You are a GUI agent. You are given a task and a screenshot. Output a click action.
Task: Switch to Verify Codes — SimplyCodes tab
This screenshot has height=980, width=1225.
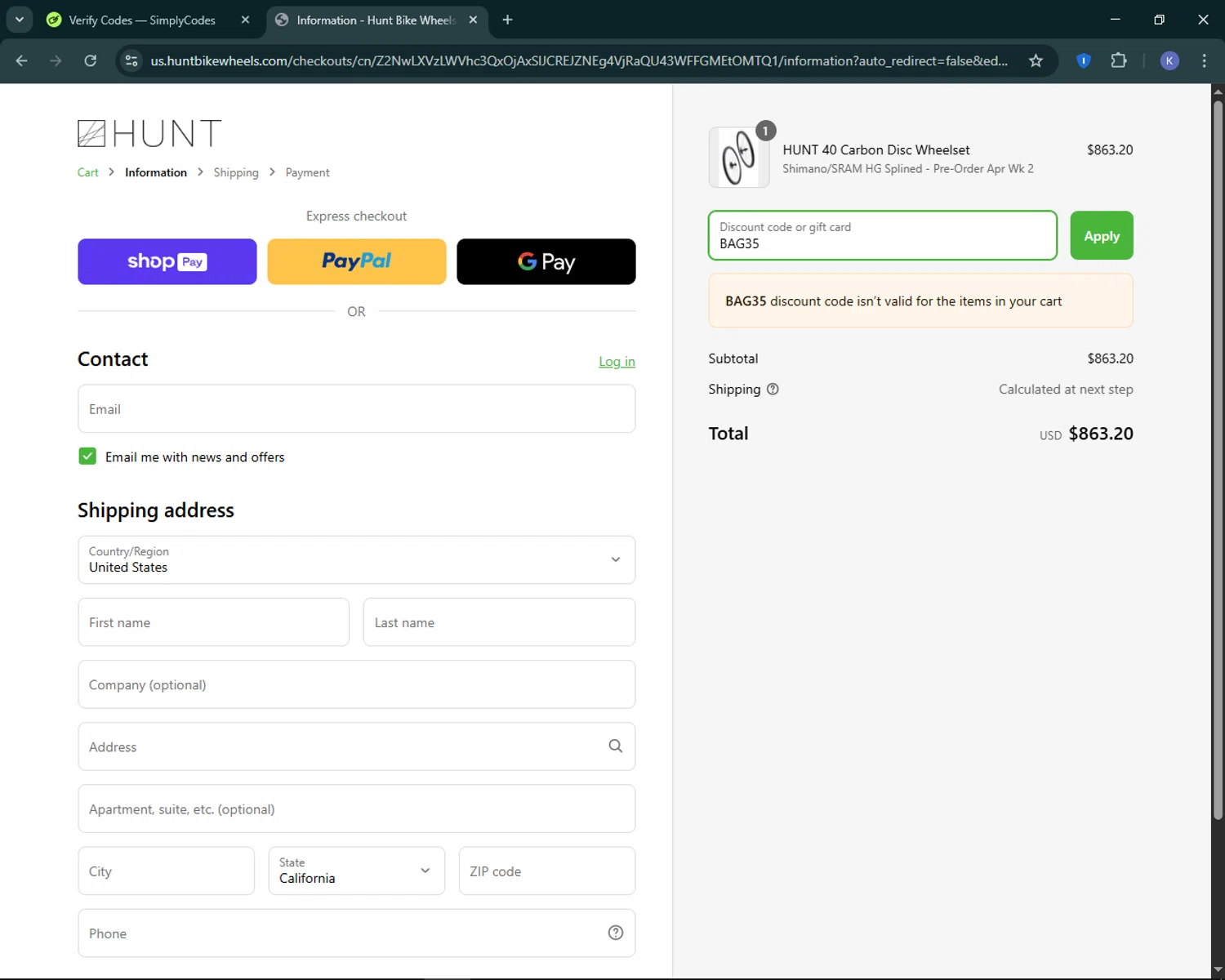141,20
